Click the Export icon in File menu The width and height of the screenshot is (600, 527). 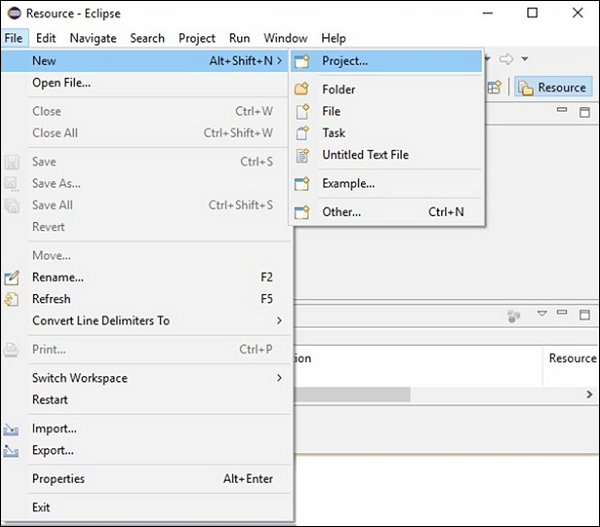point(12,451)
